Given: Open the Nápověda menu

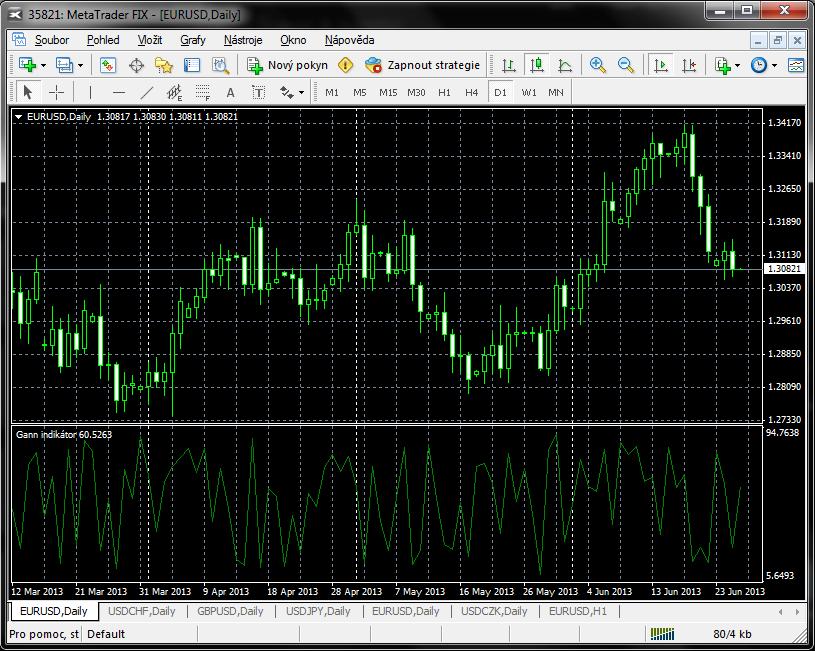Looking at the screenshot, I should click(349, 40).
